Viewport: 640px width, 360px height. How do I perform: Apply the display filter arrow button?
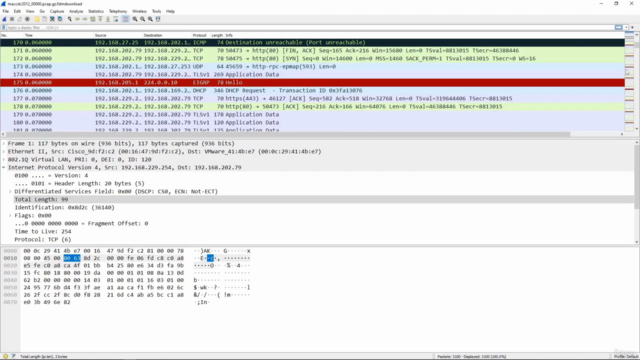click(618, 27)
